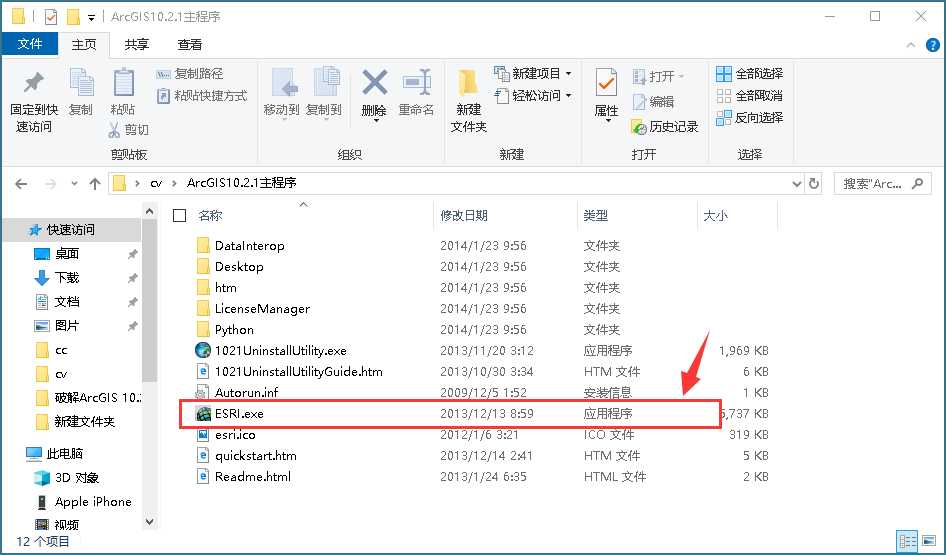Click Copy path (复制路径)
The width and height of the screenshot is (946, 555).
[x=189, y=74]
